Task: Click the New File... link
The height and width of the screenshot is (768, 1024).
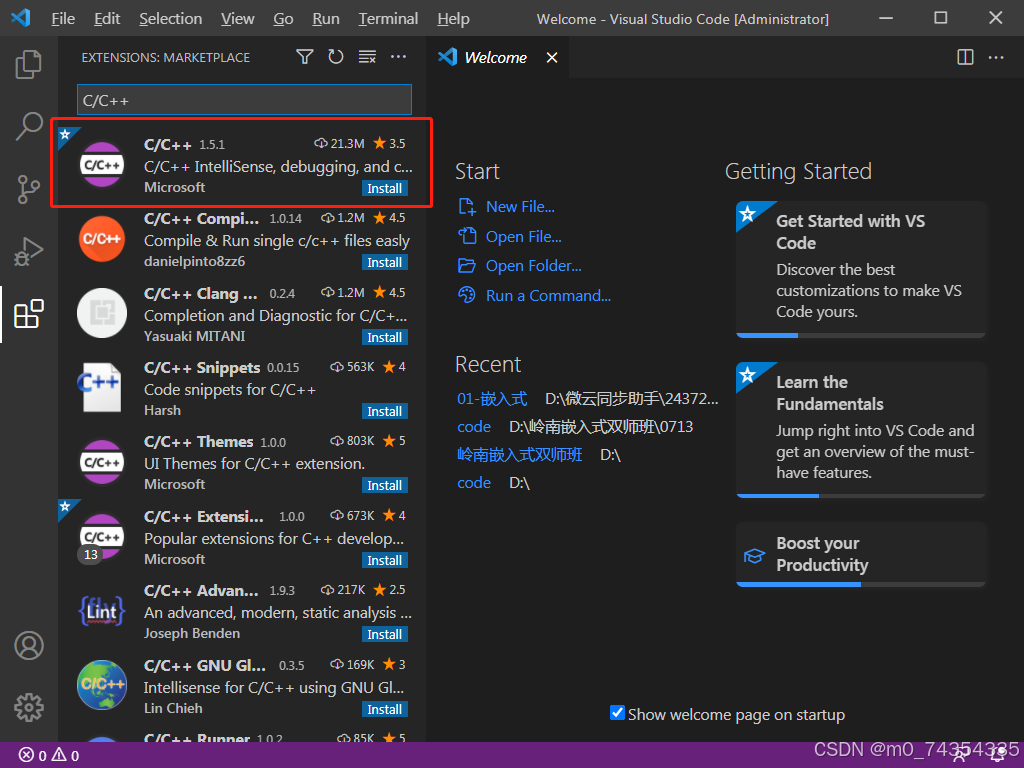Action: pos(520,206)
